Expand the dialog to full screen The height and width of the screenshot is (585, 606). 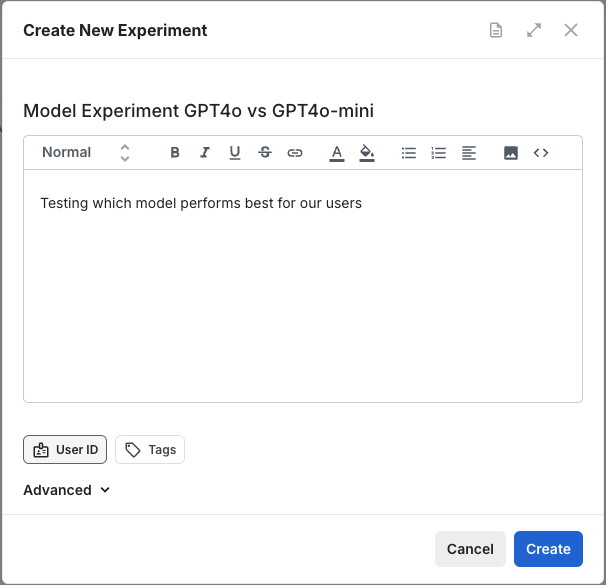(x=534, y=30)
